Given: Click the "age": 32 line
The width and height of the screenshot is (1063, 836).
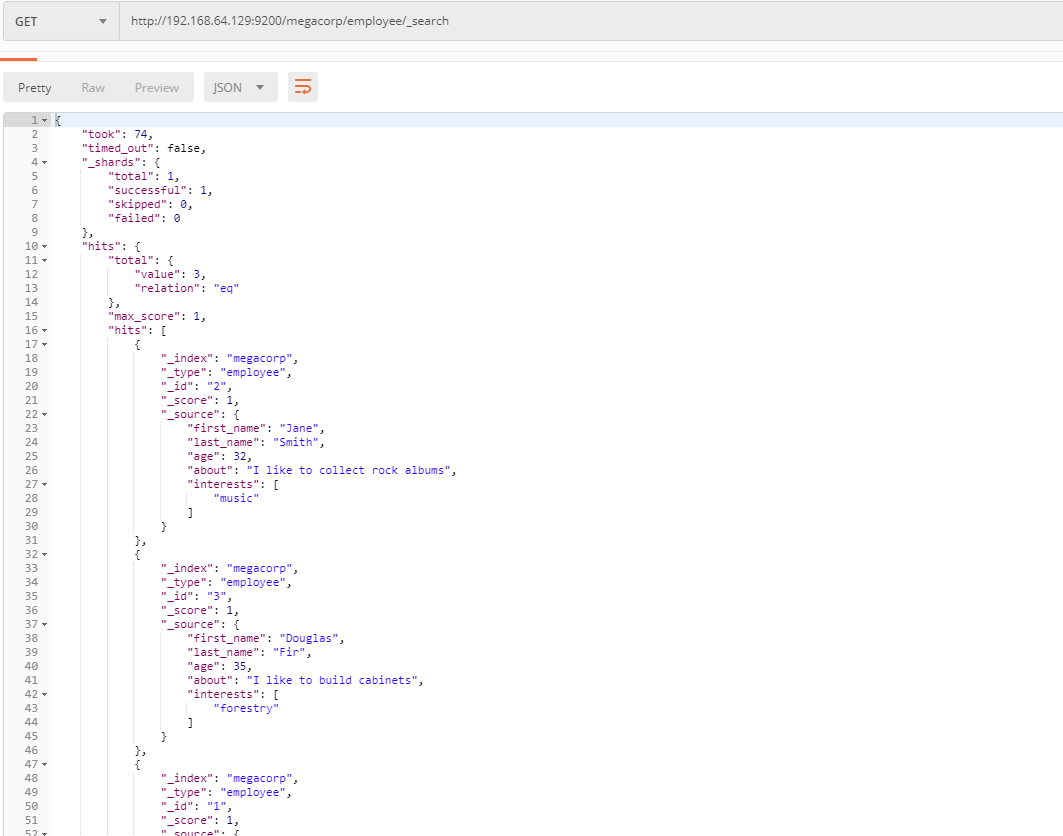Looking at the screenshot, I should click(219, 456).
